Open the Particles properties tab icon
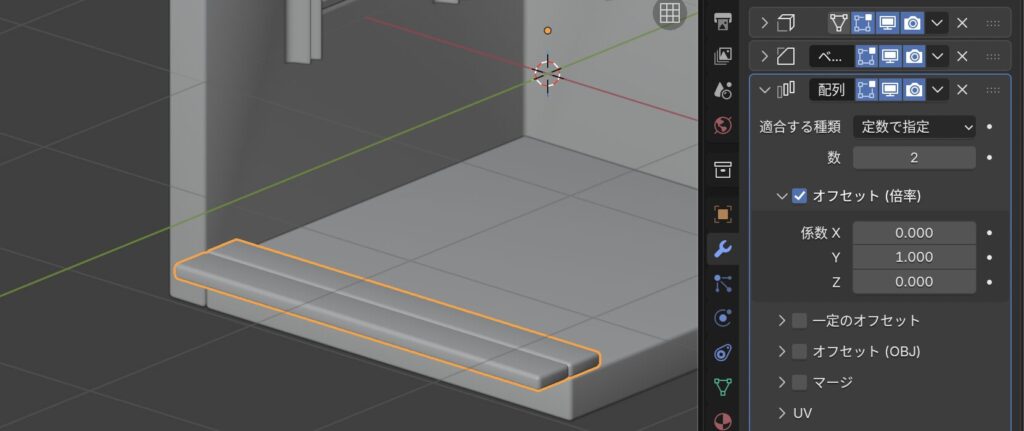This screenshot has width=1024, height=431. (x=723, y=283)
